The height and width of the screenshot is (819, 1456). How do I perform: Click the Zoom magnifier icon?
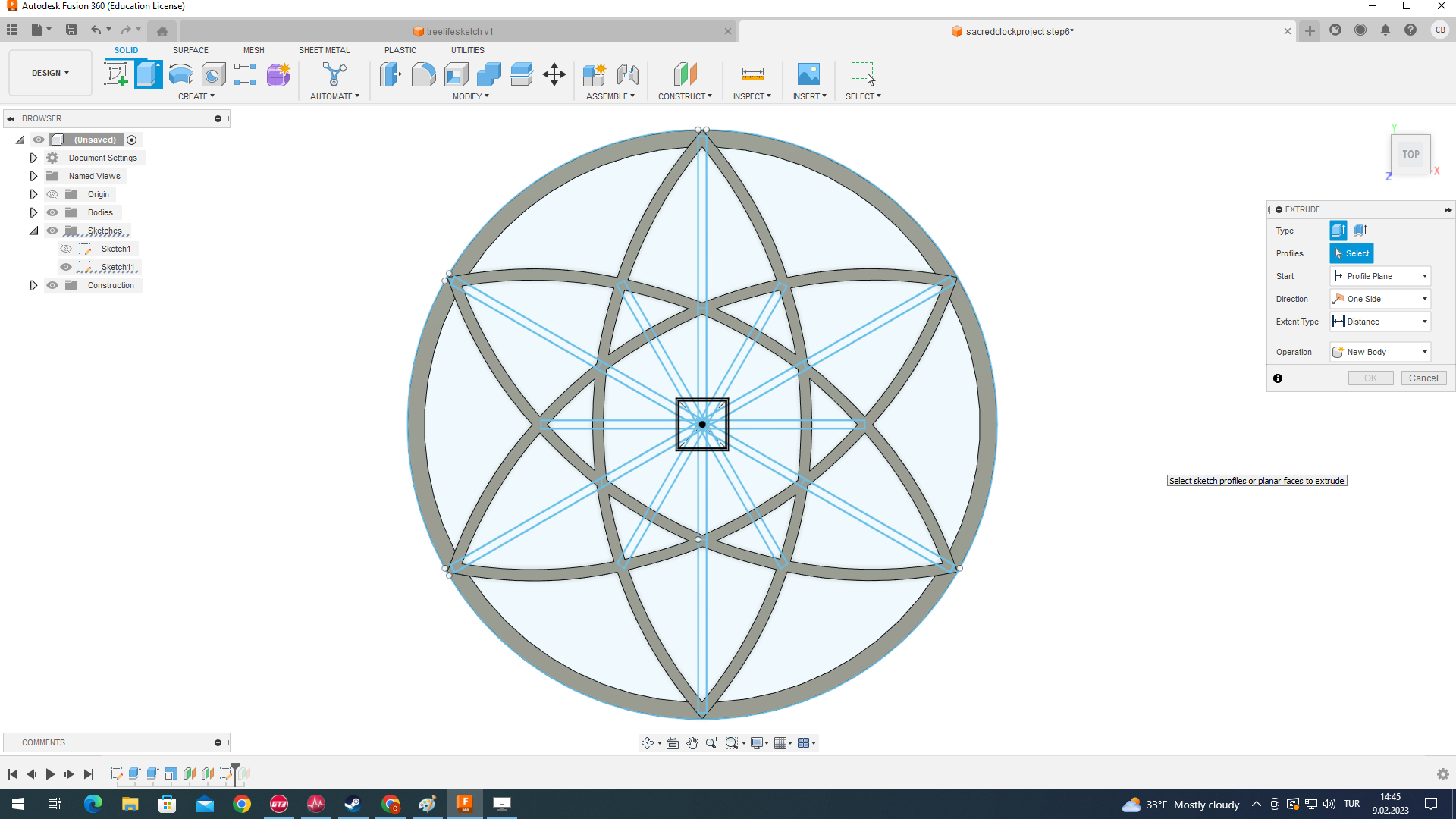(711, 743)
